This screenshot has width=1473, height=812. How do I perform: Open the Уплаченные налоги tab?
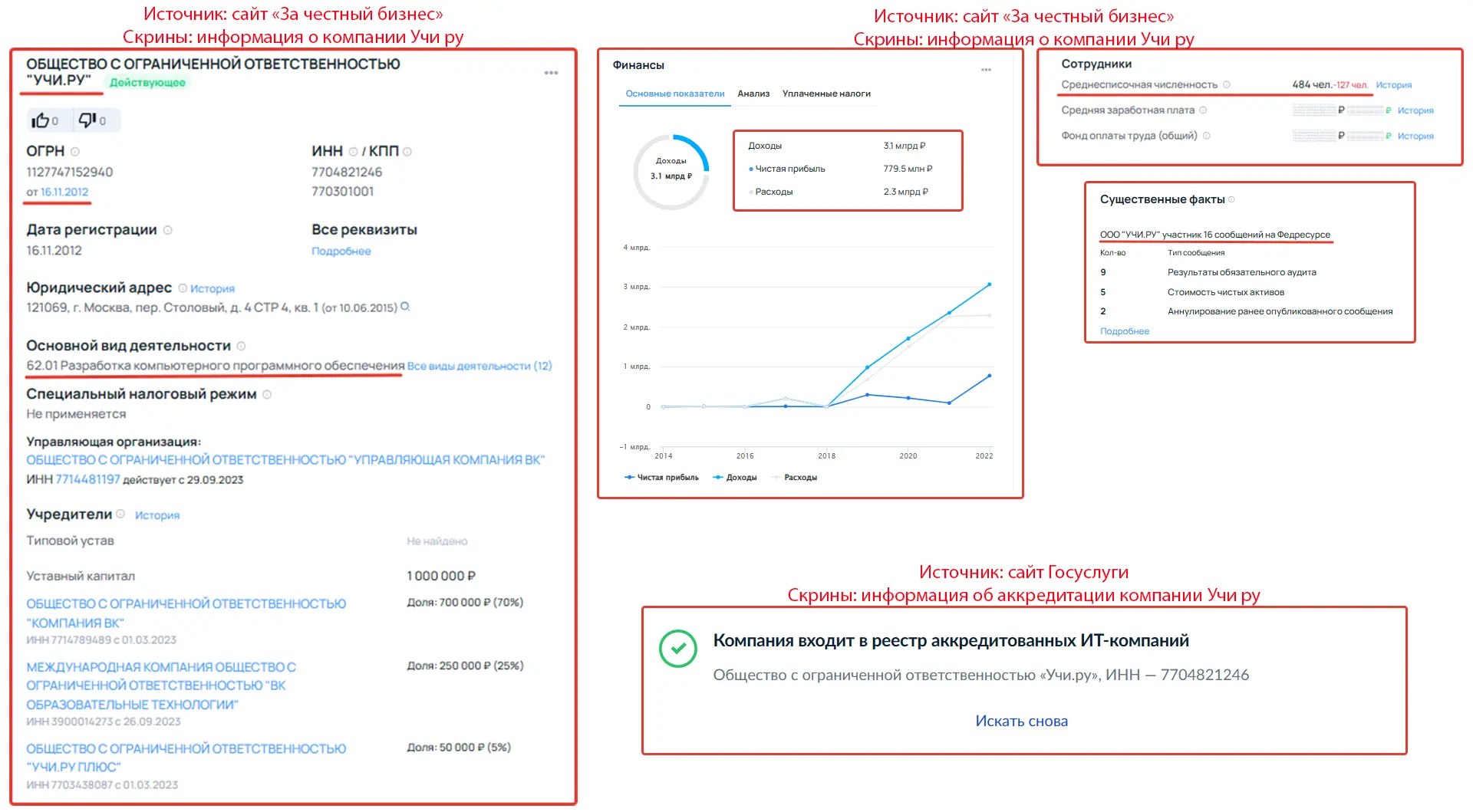pyautogui.click(x=826, y=94)
